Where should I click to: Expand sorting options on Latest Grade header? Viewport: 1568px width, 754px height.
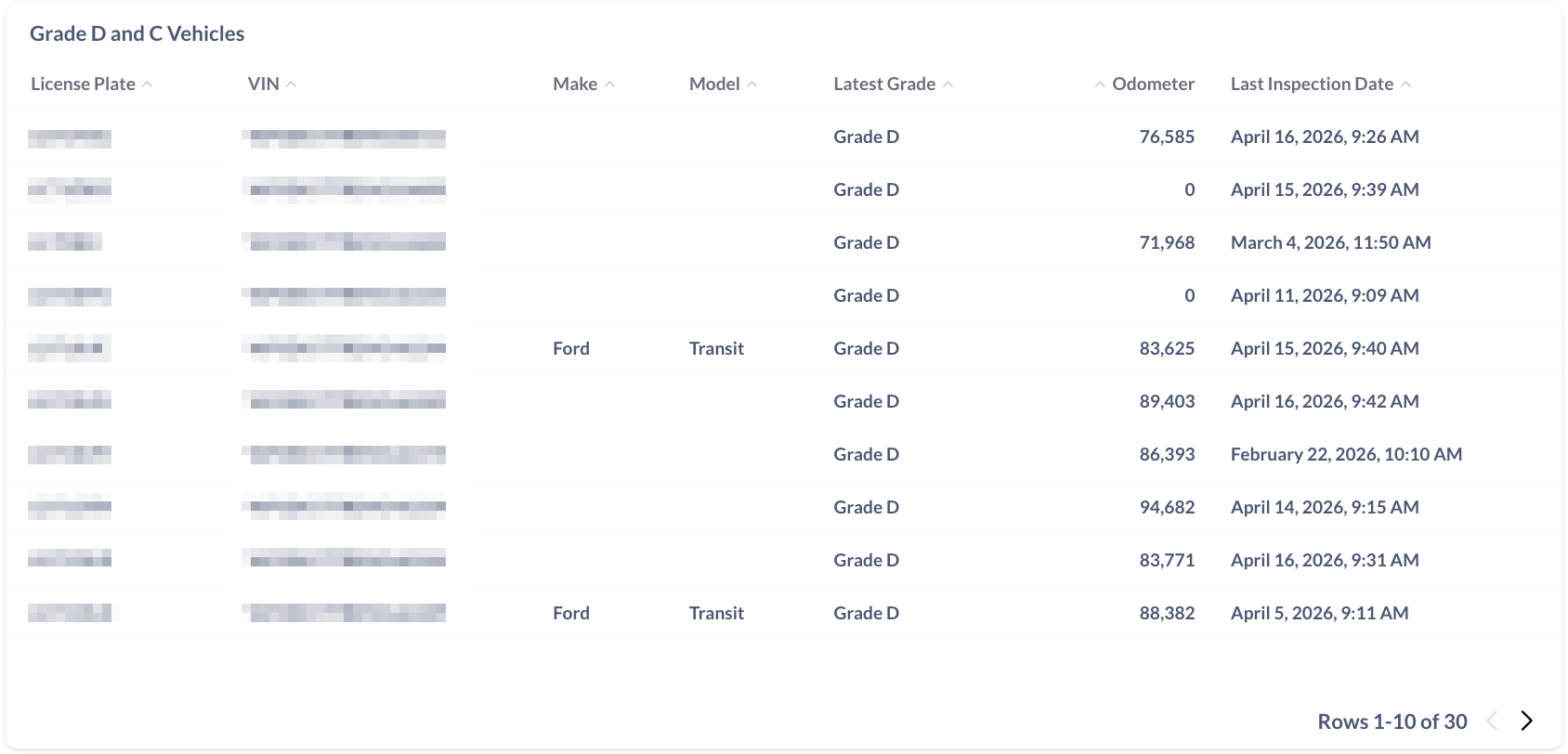948,84
